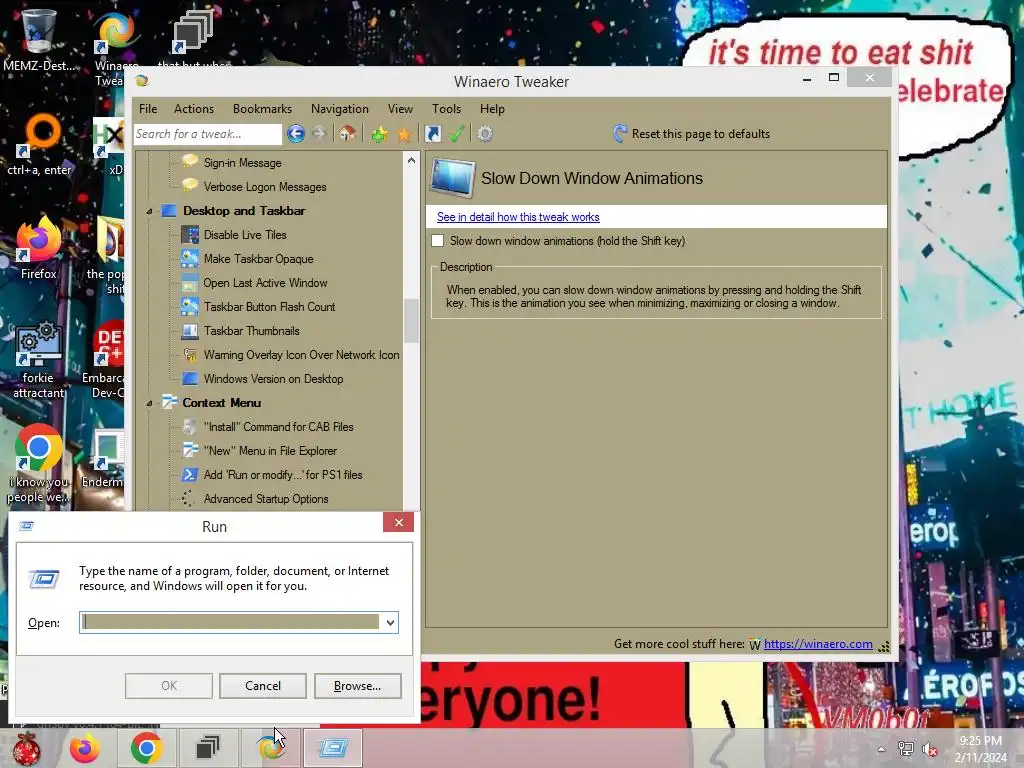This screenshot has width=1024, height=768.
Task: Click the Back arrow in Winaero toolbar
Action: (x=296, y=134)
